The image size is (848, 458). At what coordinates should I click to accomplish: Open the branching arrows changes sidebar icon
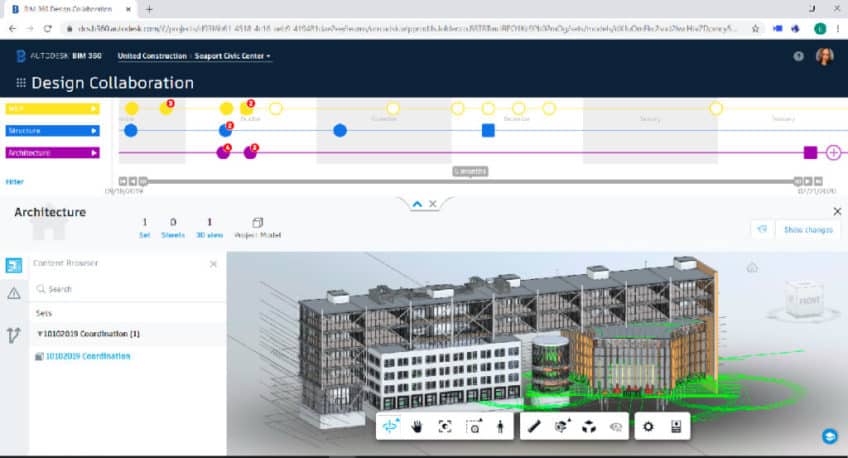[14, 335]
